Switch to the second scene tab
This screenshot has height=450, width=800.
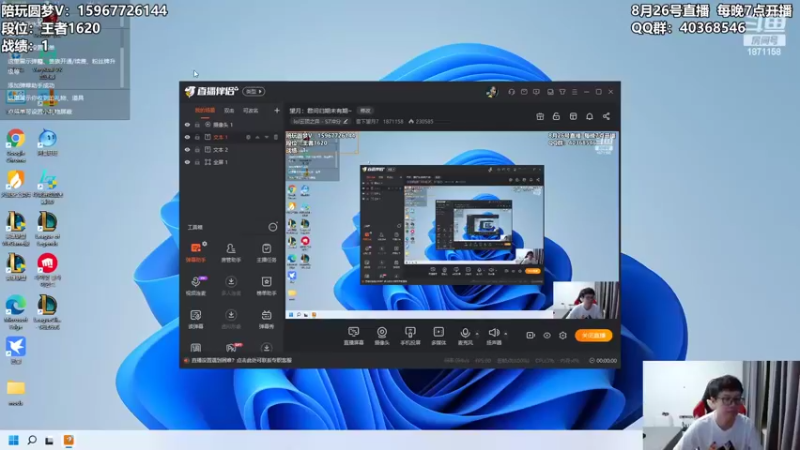229,110
